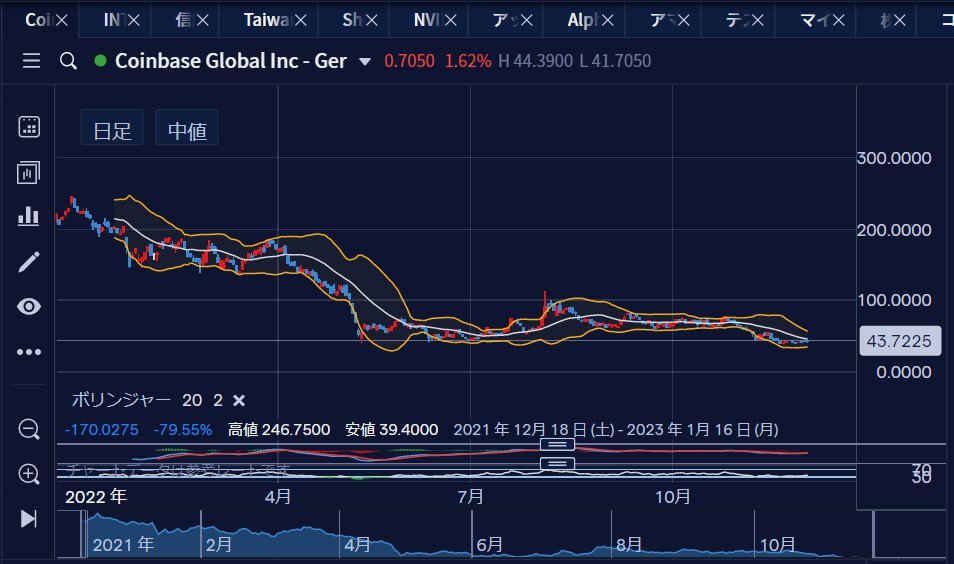Viewport: 954px width, 564px height.
Task: Click the -79.55% change value
Action: point(183,430)
